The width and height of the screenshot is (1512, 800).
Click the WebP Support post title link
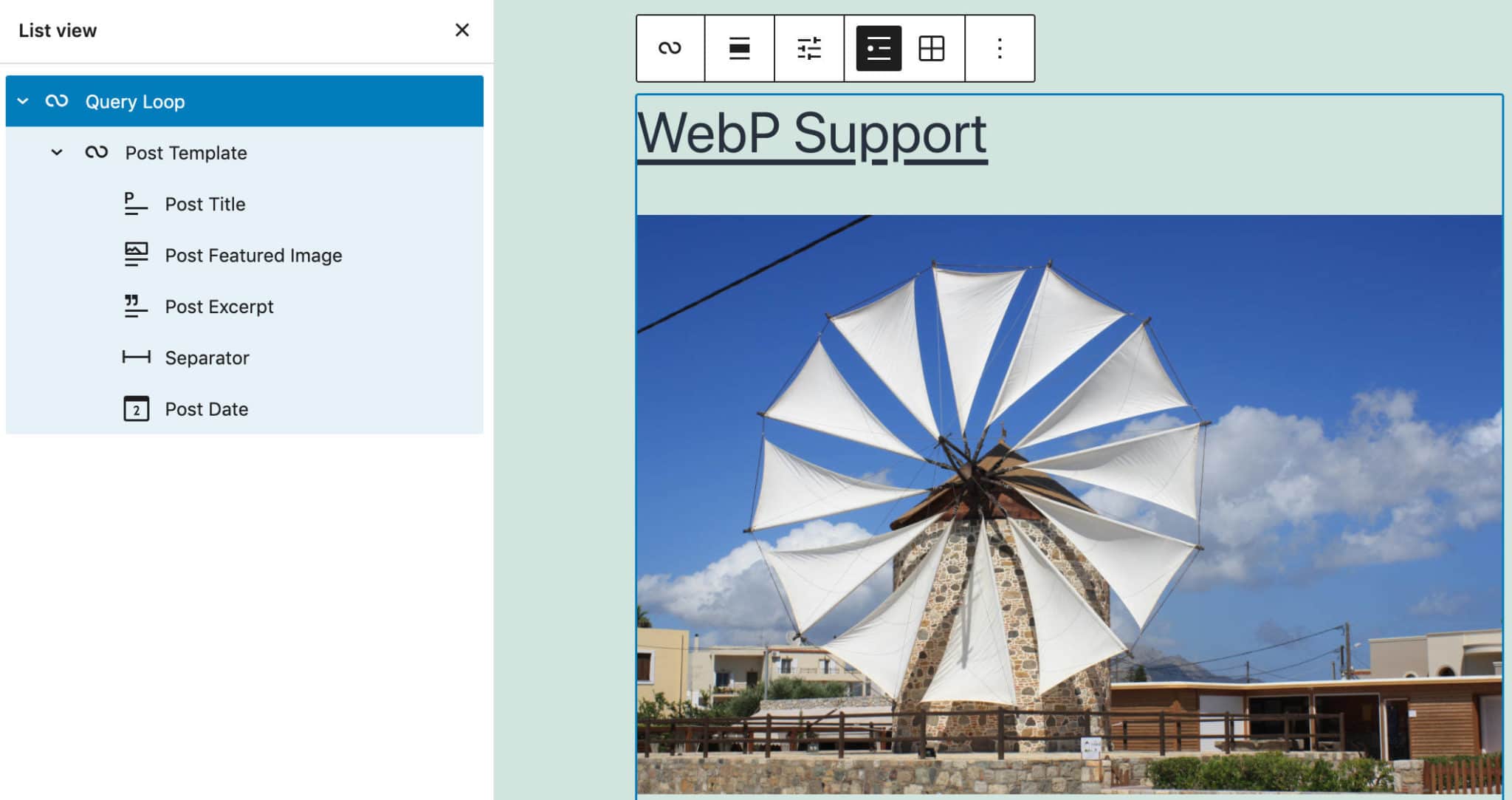[811, 133]
